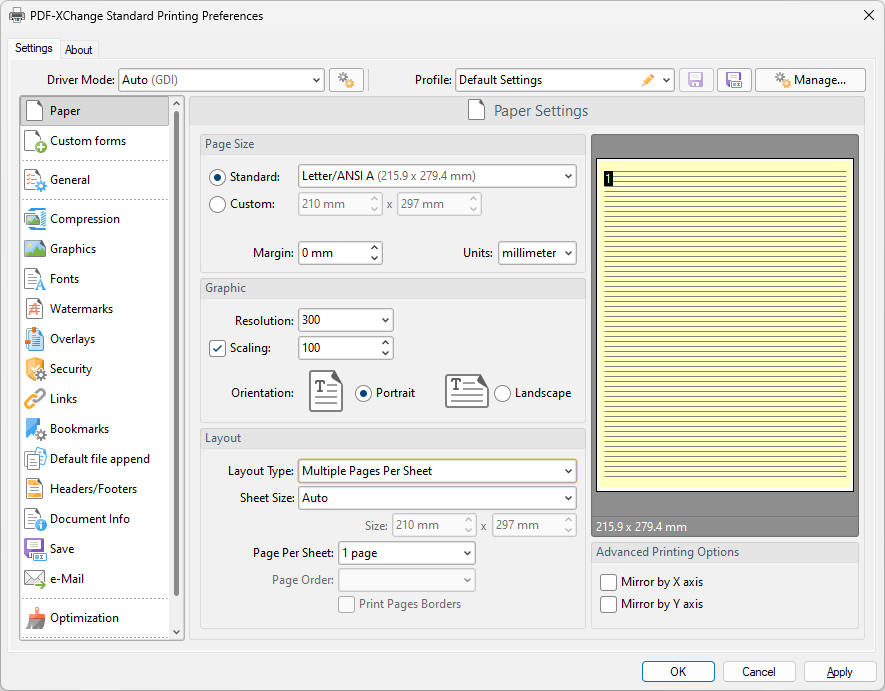Open the Sheet Size dropdown
The image size is (885, 691).
click(x=437, y=498)
